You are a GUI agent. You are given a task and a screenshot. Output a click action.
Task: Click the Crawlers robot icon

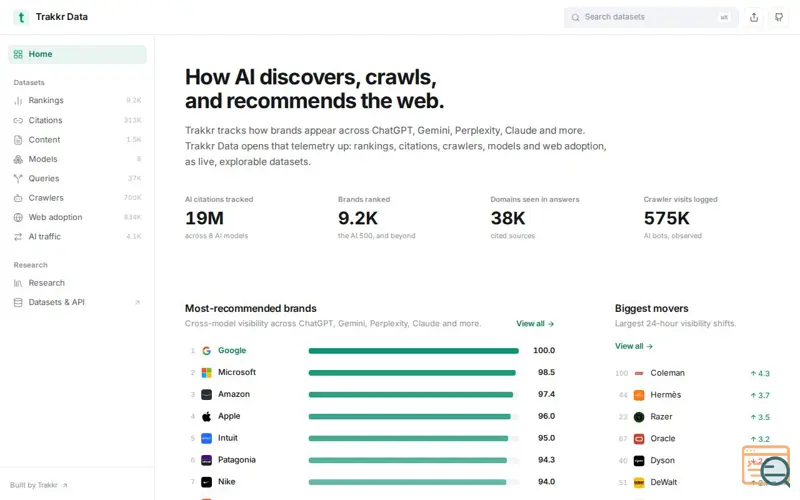click(18, 198)
